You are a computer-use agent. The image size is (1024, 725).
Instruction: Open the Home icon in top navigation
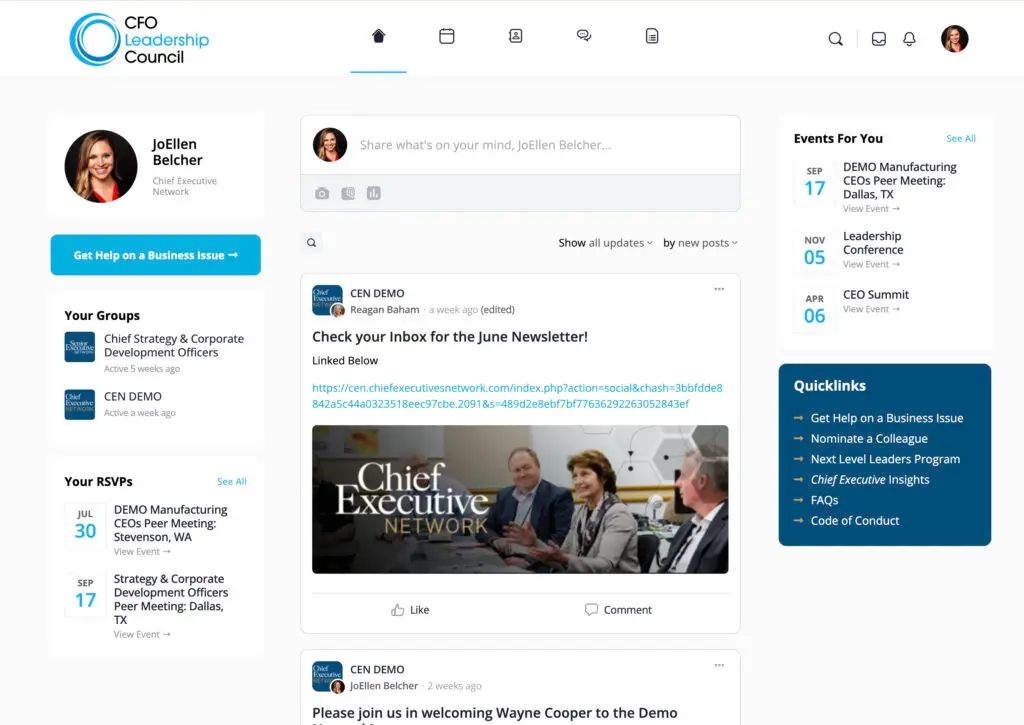[x=379, y=36]
